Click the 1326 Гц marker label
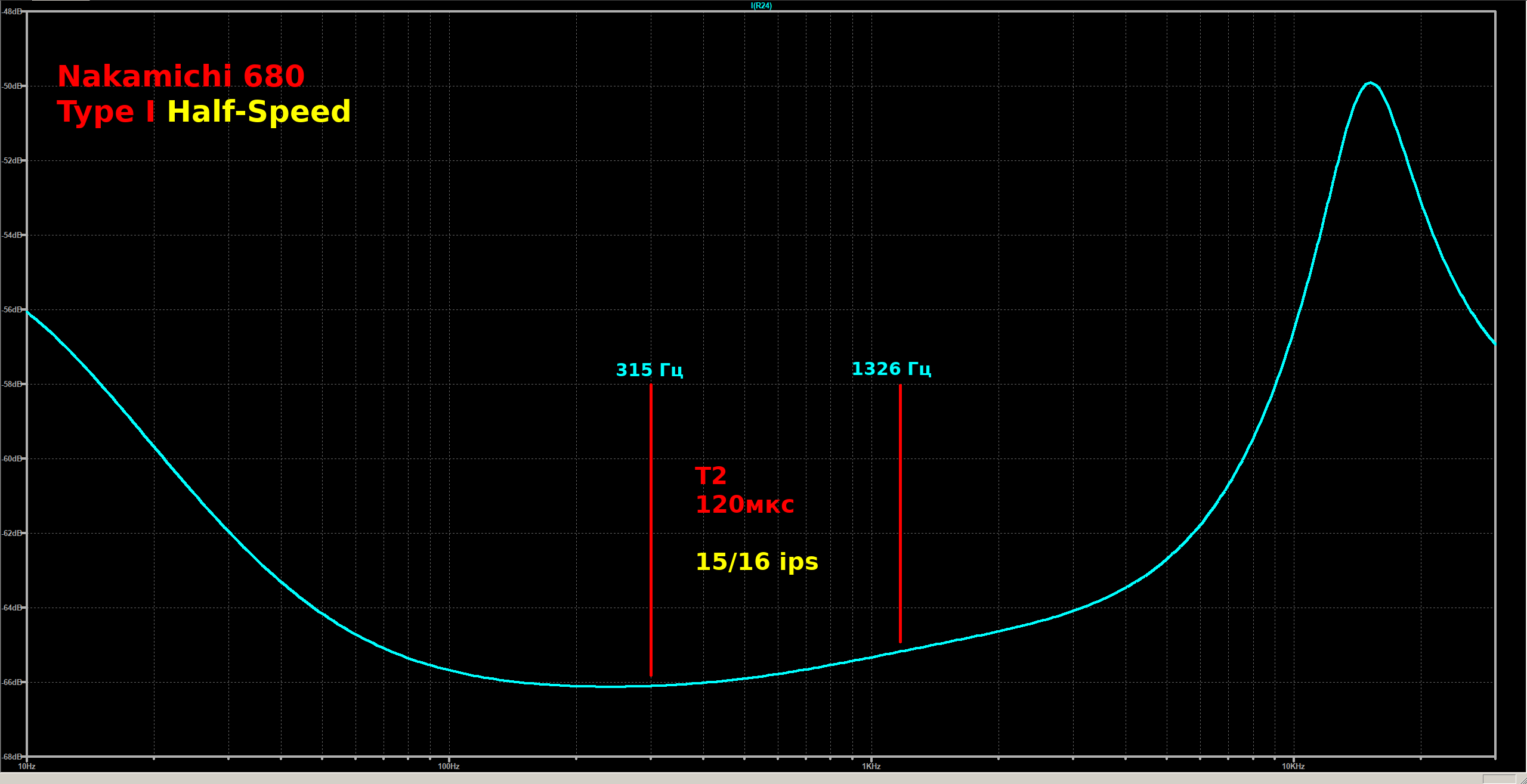1527x784 pixels. tap(891, 369)
